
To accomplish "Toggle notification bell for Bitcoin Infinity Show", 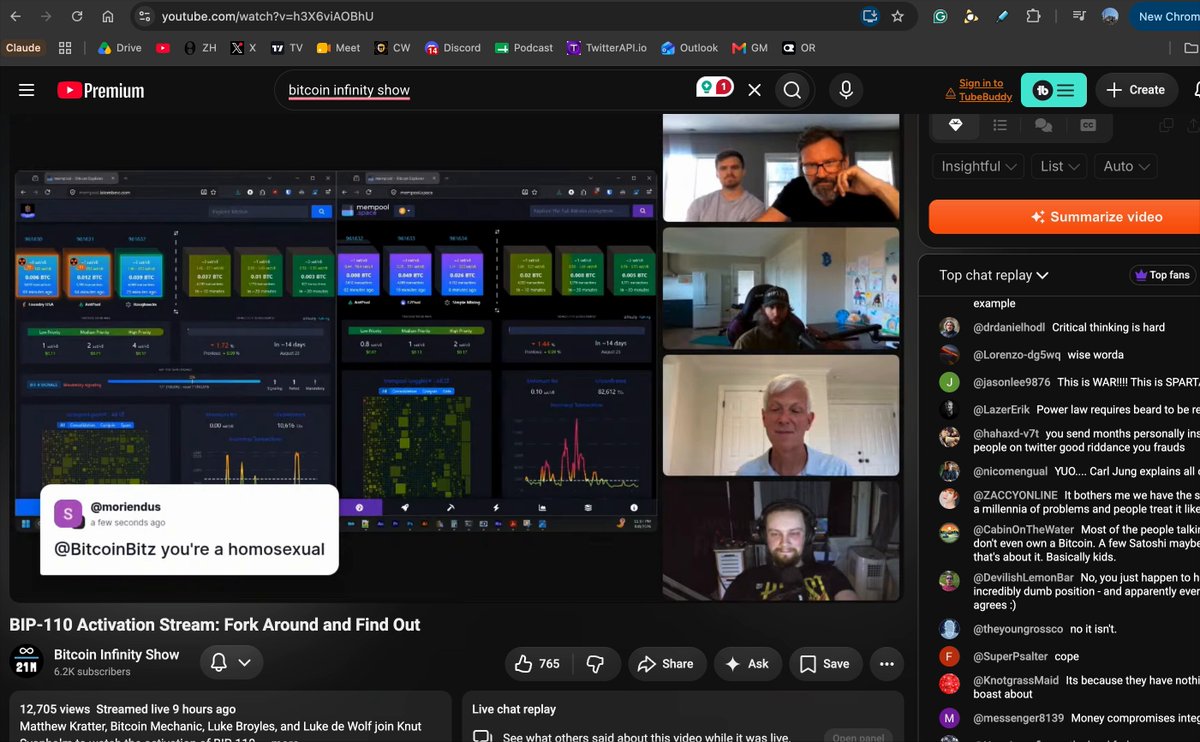I will coord(231,662).
